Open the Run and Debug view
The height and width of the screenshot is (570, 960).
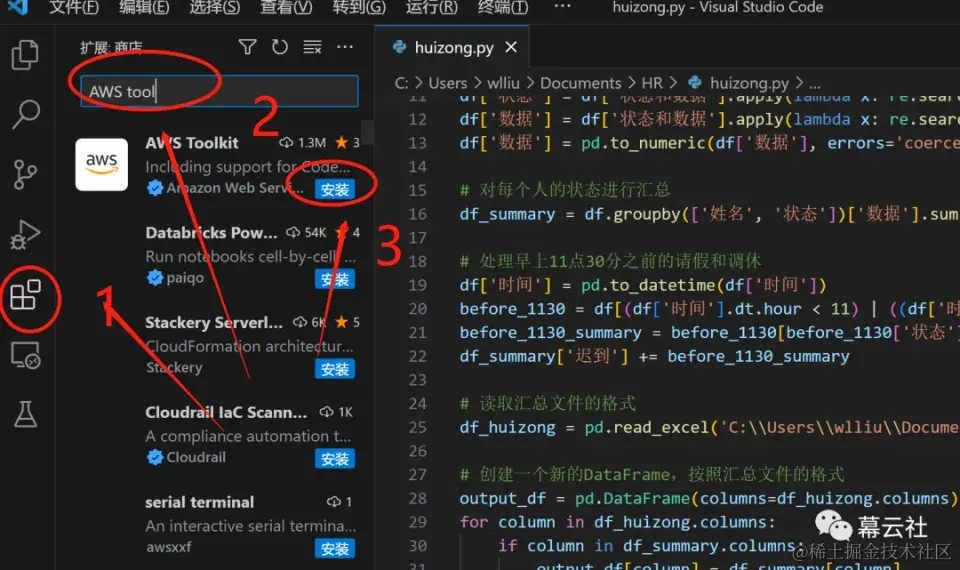(25, 234)
